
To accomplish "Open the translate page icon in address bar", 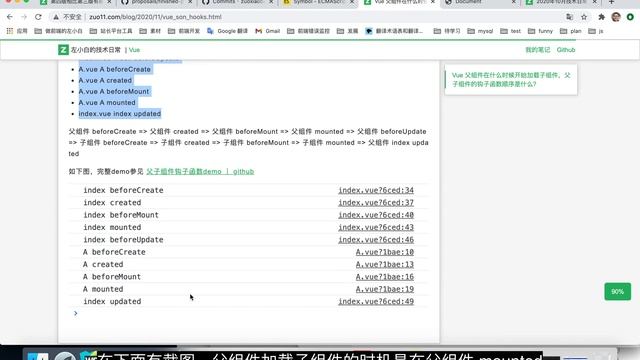I will pos(569,17).
